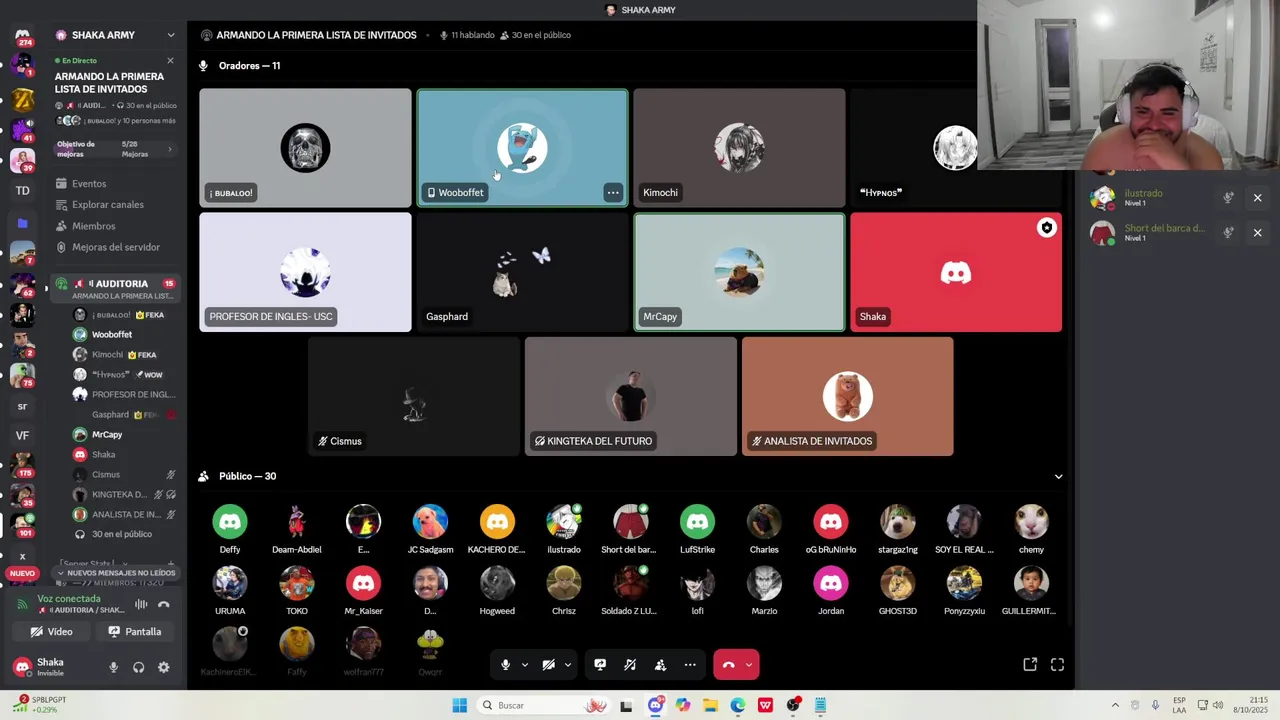Pop out the stage window
Viewport: 1280px width, 720px height.
coord(1030,665)
